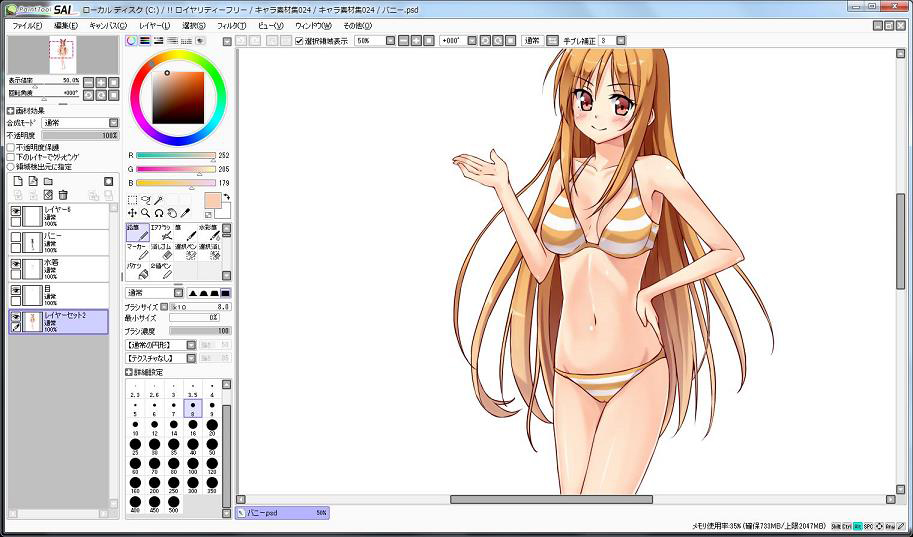Activate the rectangular selection tool
The image size is (913, 537).
[132, 200]
